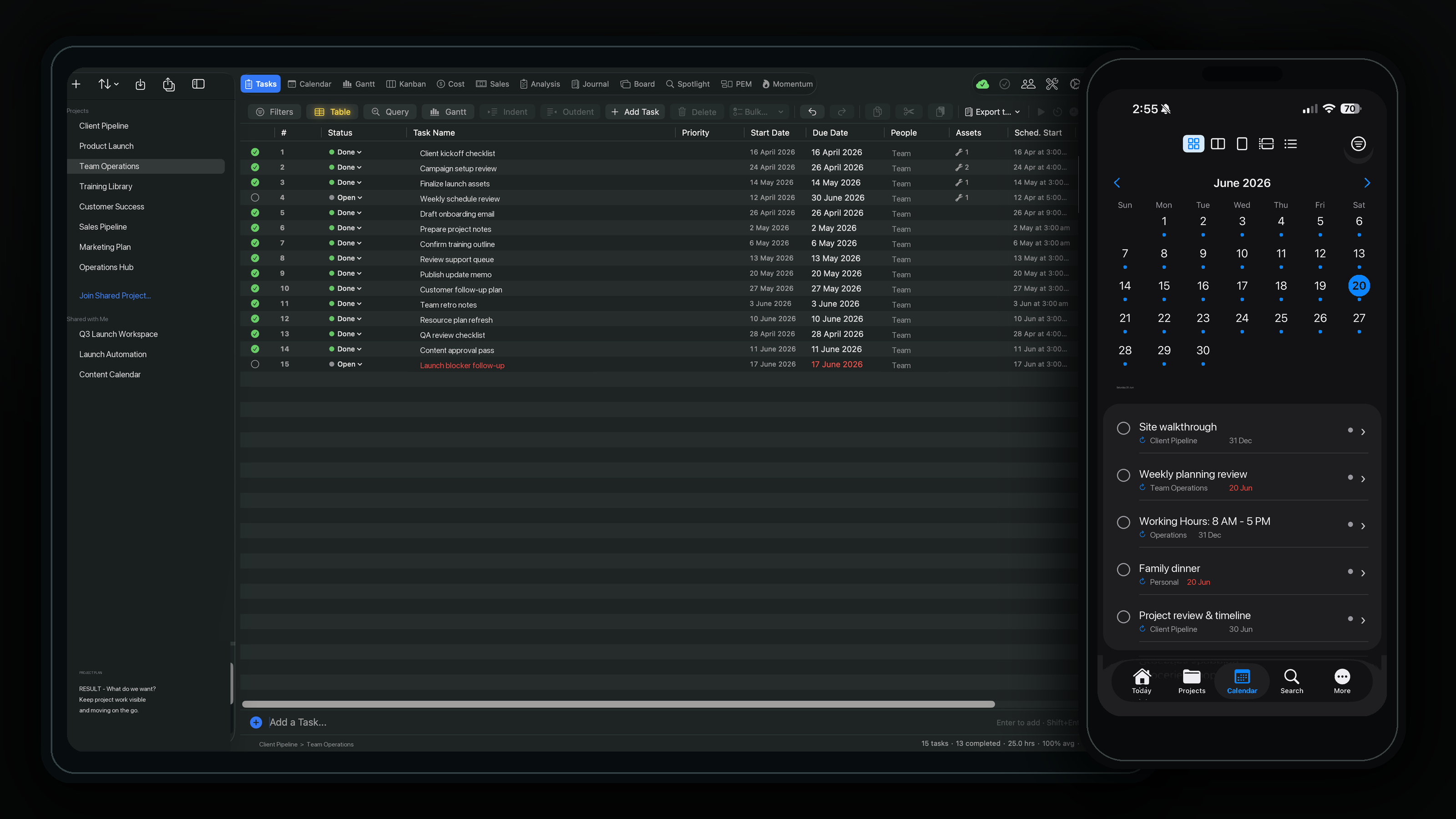Expand Project review & timeline chevron on phone
This screenshot has height=819, width=1456.
(x=1363, y=621)
